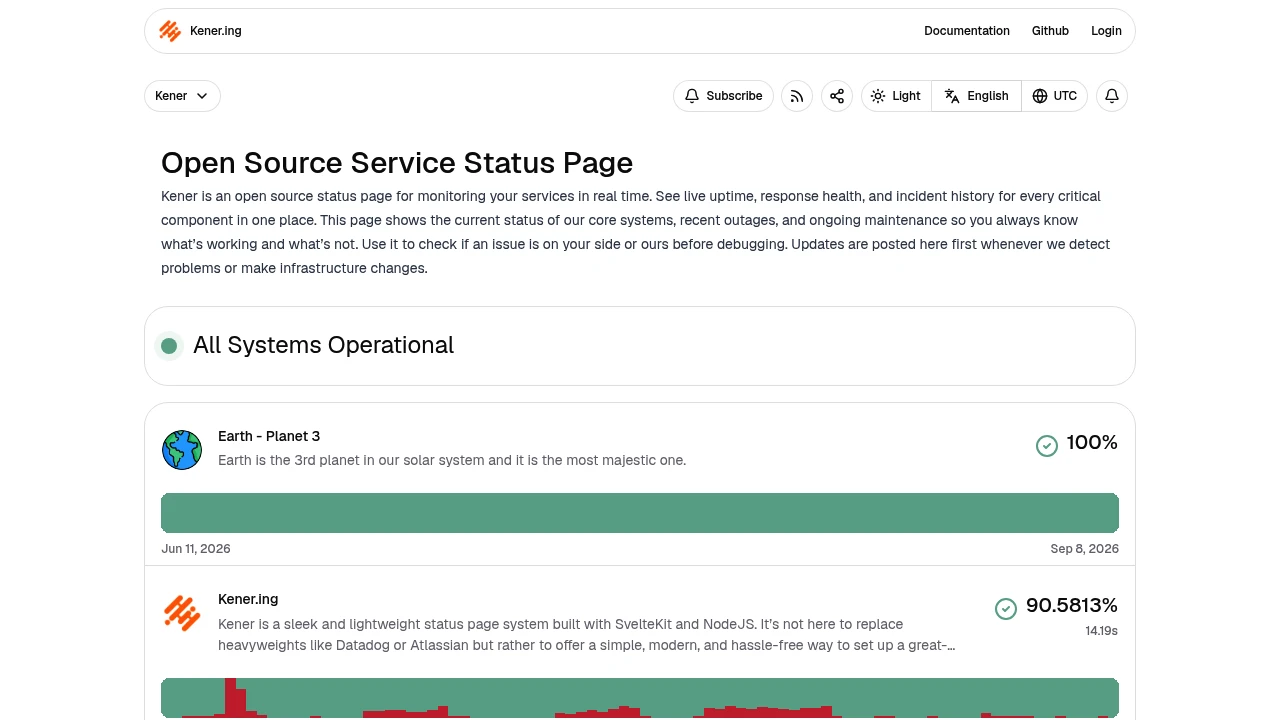The width and height of the screenshot is (1280, 720).
Task: Select the 14.19s response time
Action: (1101, 631)
